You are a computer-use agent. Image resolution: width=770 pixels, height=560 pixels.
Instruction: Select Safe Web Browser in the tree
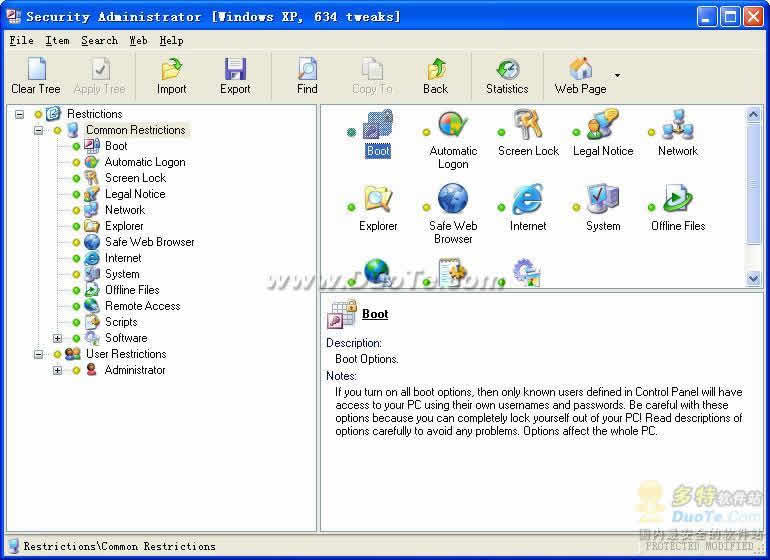149,242
